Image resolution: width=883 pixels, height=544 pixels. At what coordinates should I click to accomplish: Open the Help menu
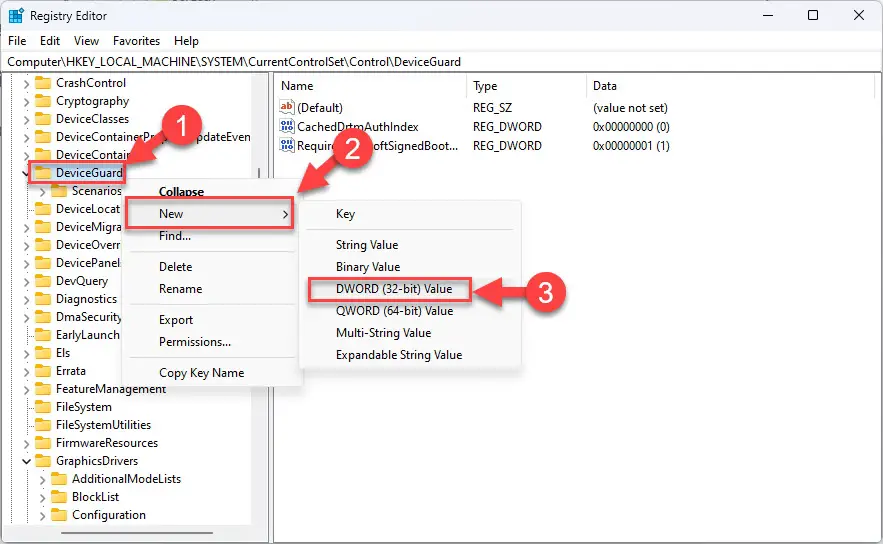(x=186, y=41)
